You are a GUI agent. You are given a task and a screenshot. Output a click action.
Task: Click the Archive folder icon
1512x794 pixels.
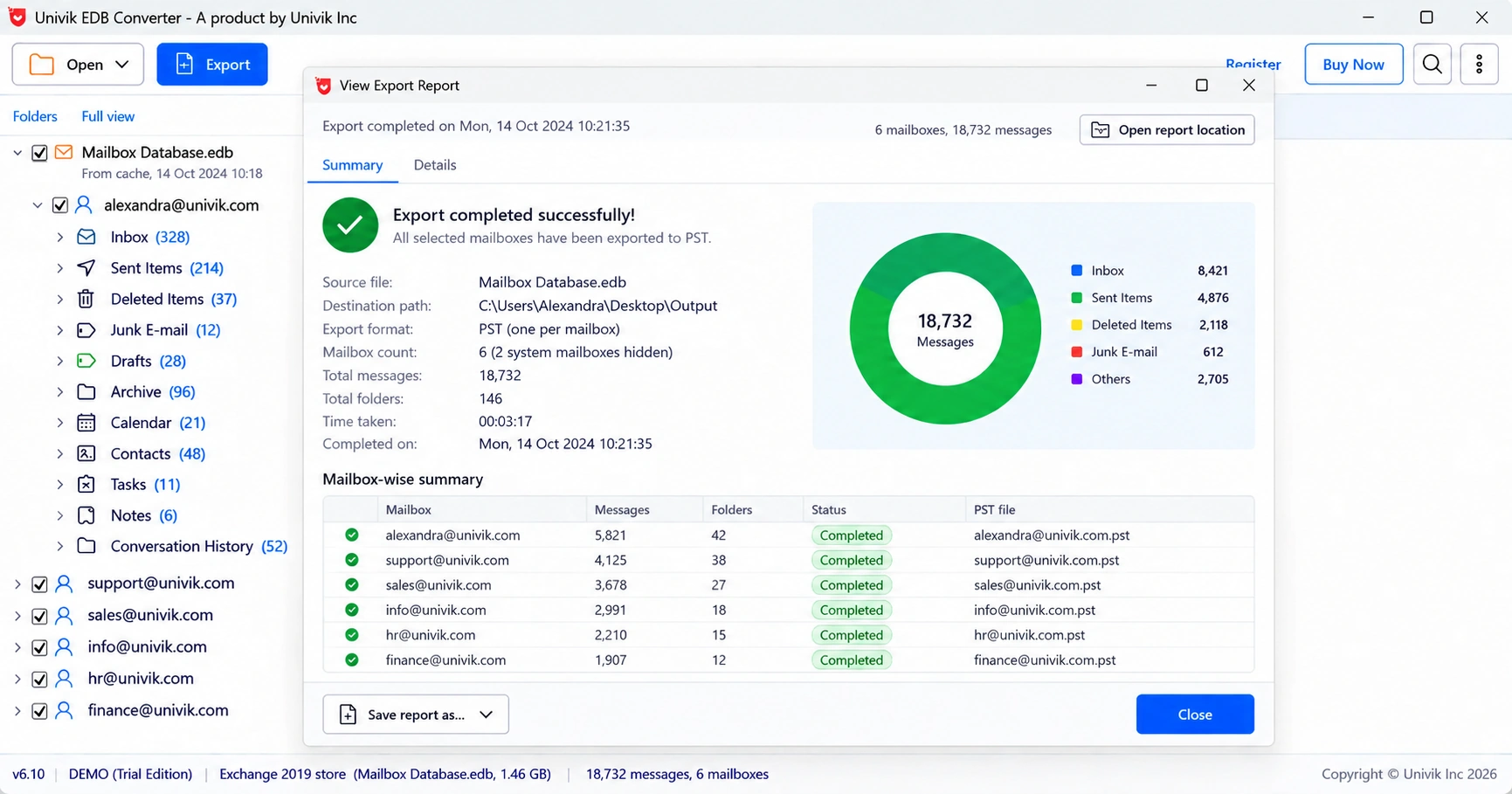click(x=86, y=391)
